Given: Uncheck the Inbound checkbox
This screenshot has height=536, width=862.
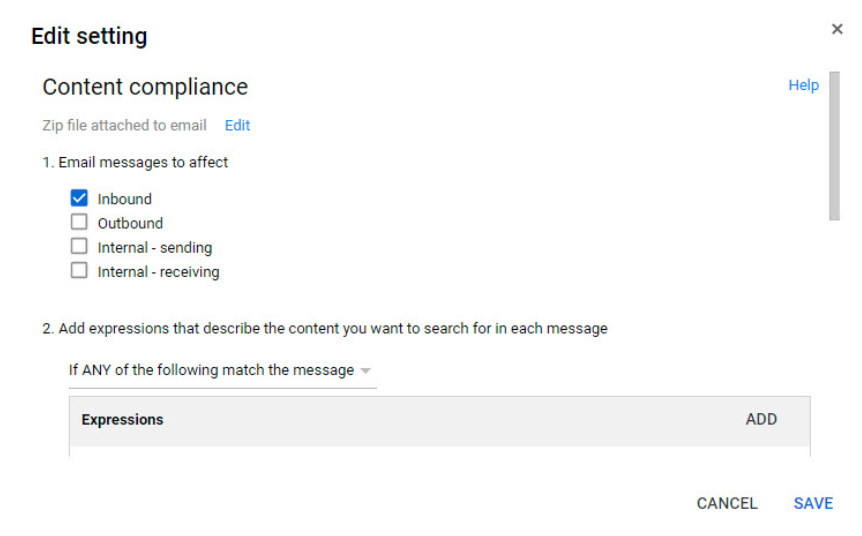Looking at the screenshot, I should point(79,198).
